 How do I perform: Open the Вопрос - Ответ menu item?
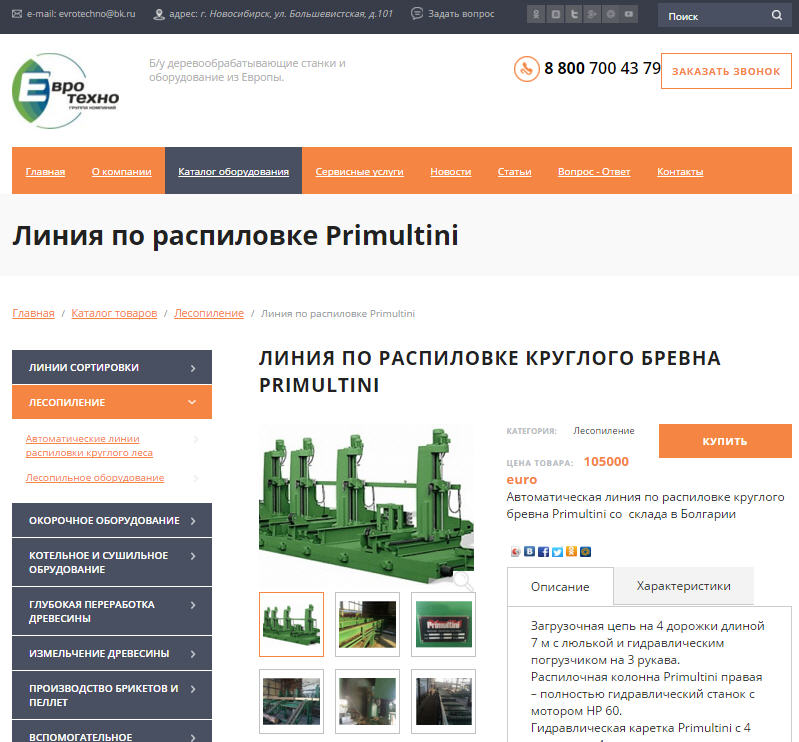tap(594, 172)
